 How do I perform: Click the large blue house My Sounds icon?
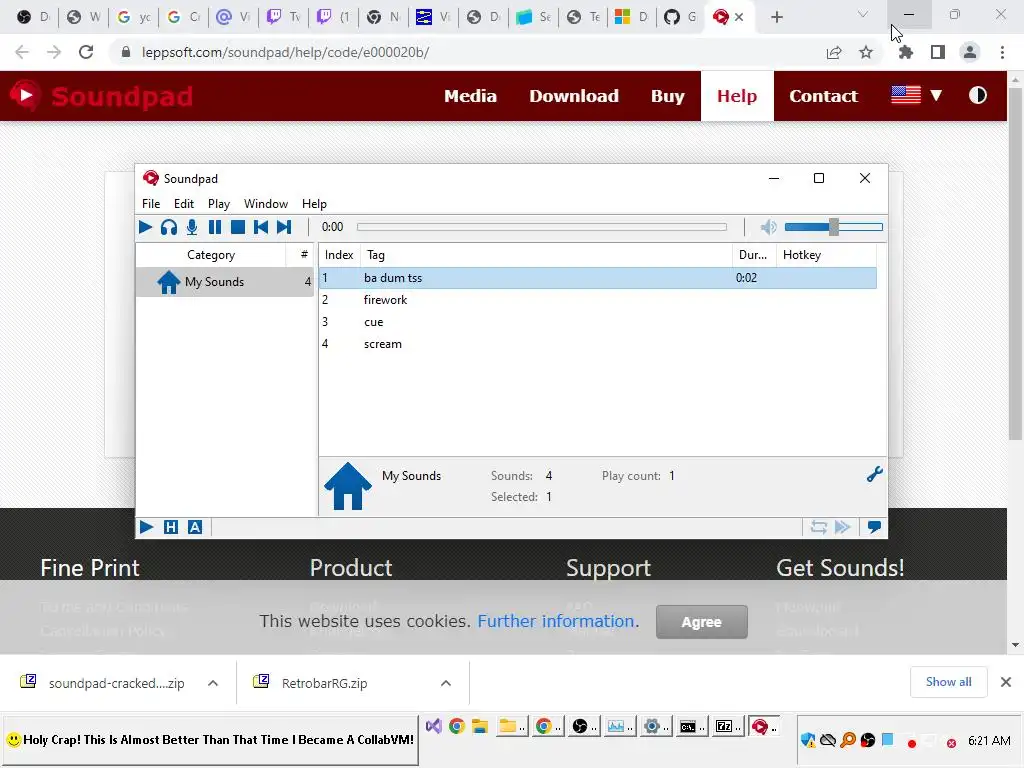[347, 486]
